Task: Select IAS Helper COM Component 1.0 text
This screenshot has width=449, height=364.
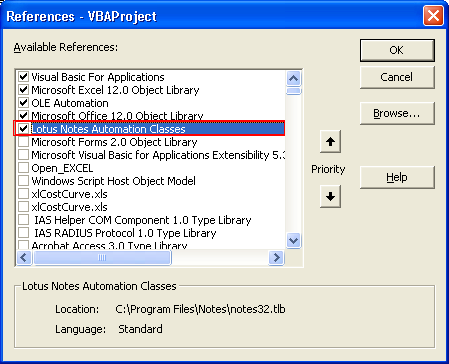Action: point(143,220)
